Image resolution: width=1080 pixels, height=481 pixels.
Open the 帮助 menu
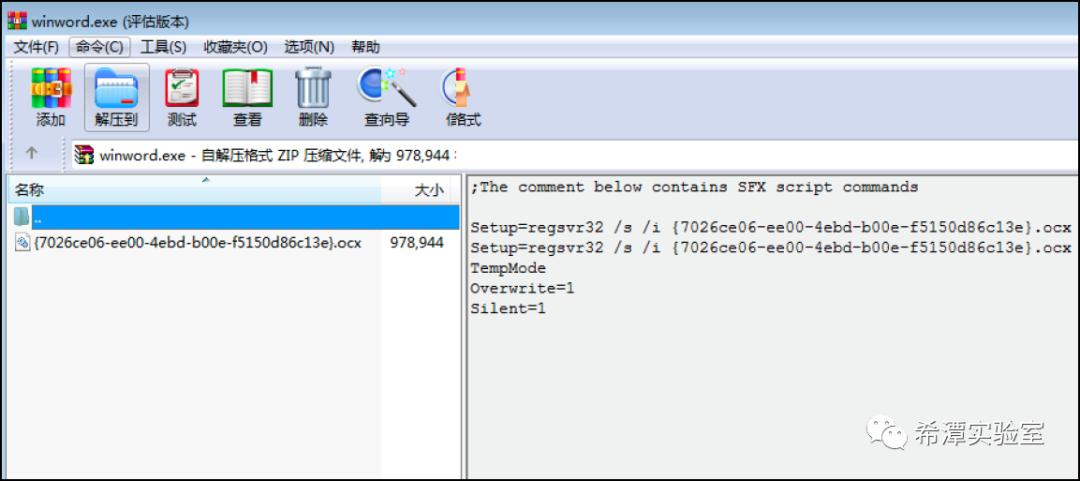tap(365, 47)
